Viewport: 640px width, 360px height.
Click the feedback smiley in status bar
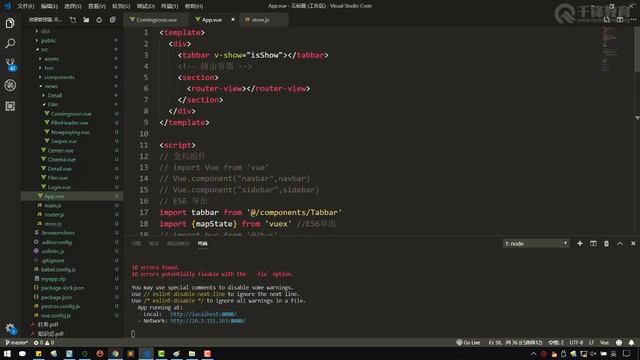tap(619, 342)
